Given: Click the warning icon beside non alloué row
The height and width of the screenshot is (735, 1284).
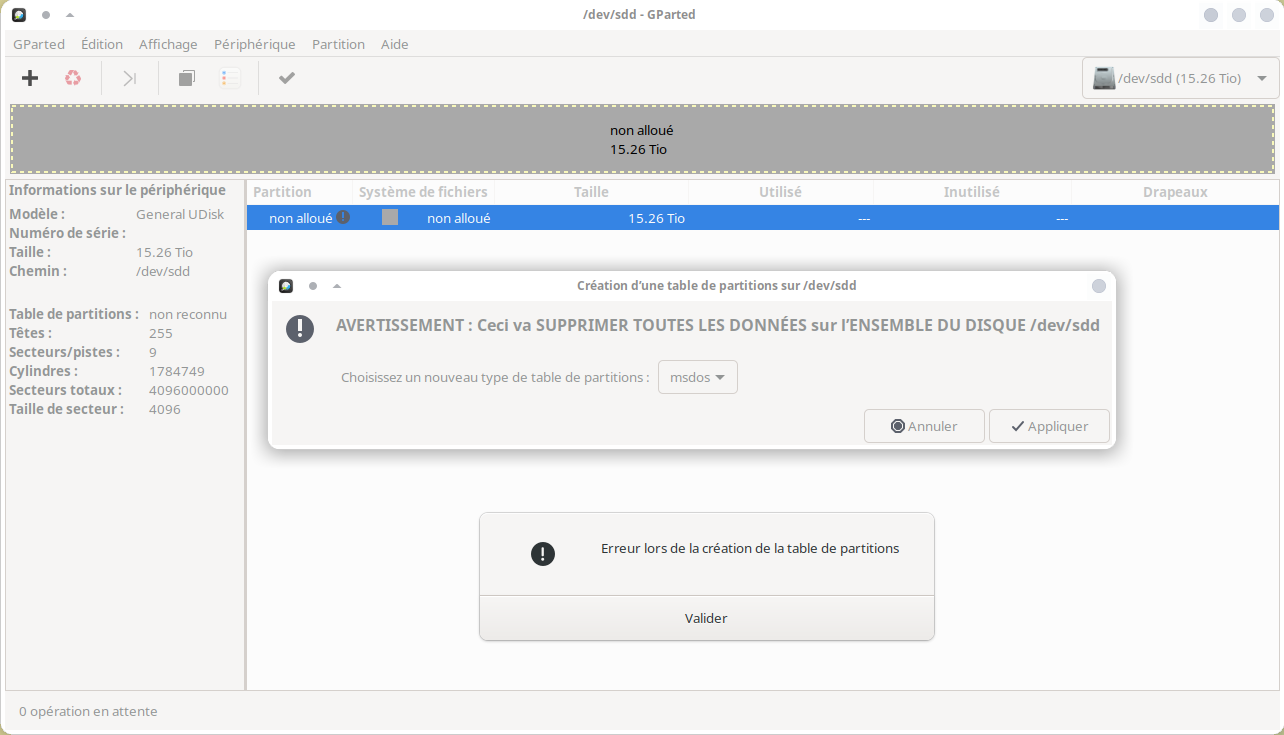Looking at the screenshot, I should click(343, 217).
